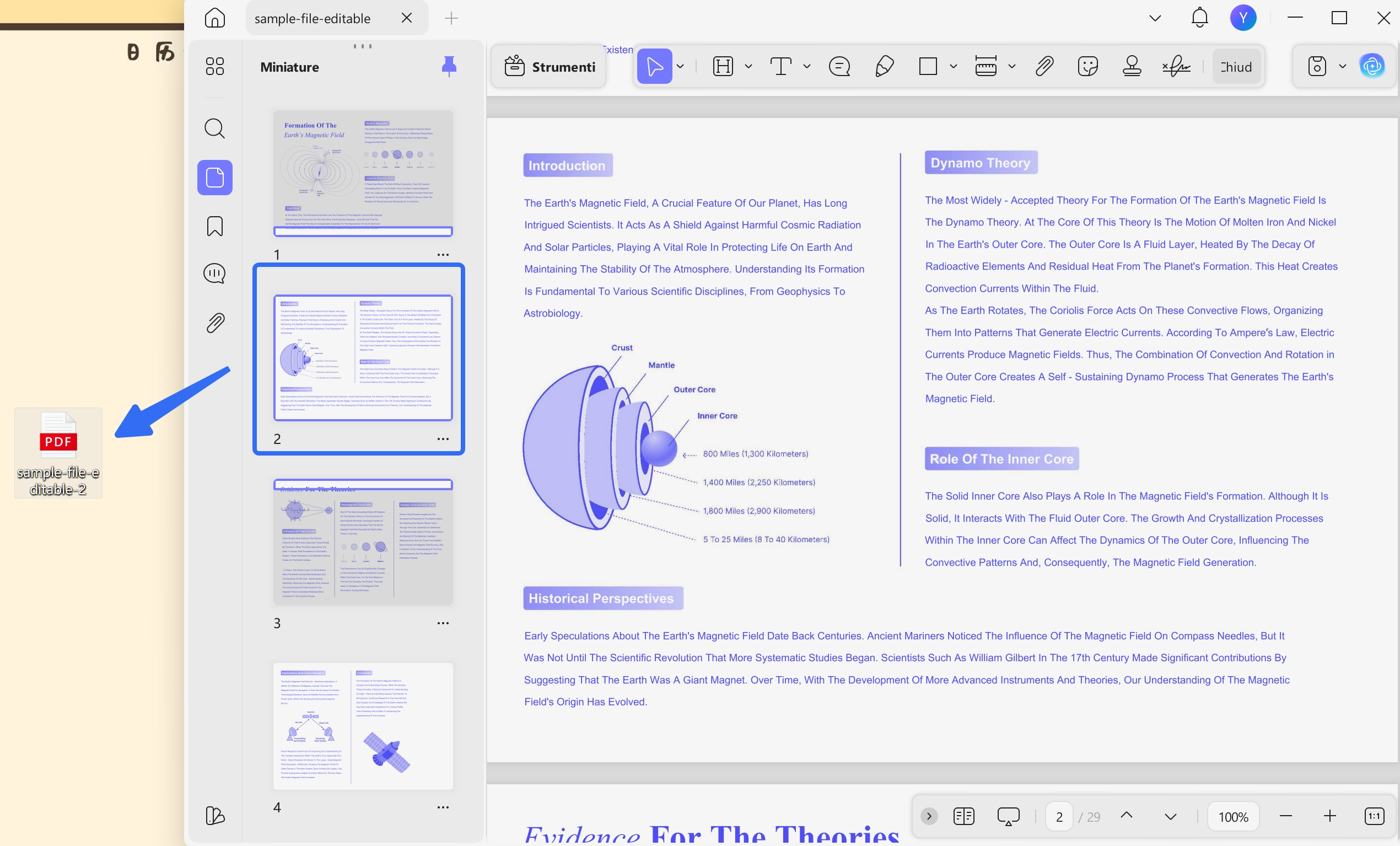Expand the shape tool dropdown arrow
Screen dimensions: 1400x846
(x=954, y=67)
